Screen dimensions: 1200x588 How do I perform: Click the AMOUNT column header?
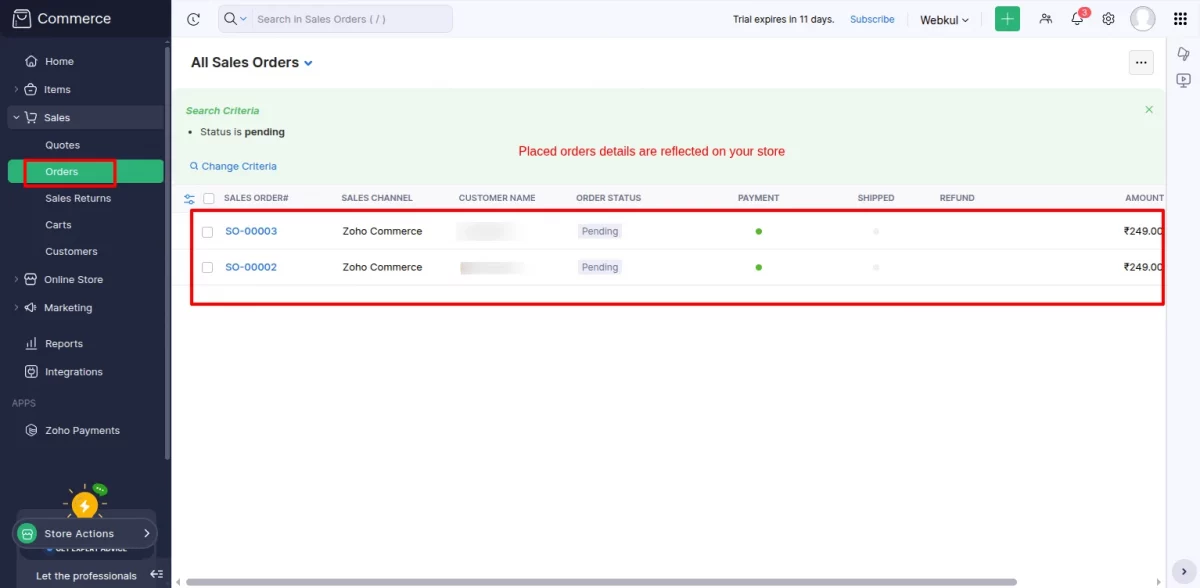point(1144,198)
